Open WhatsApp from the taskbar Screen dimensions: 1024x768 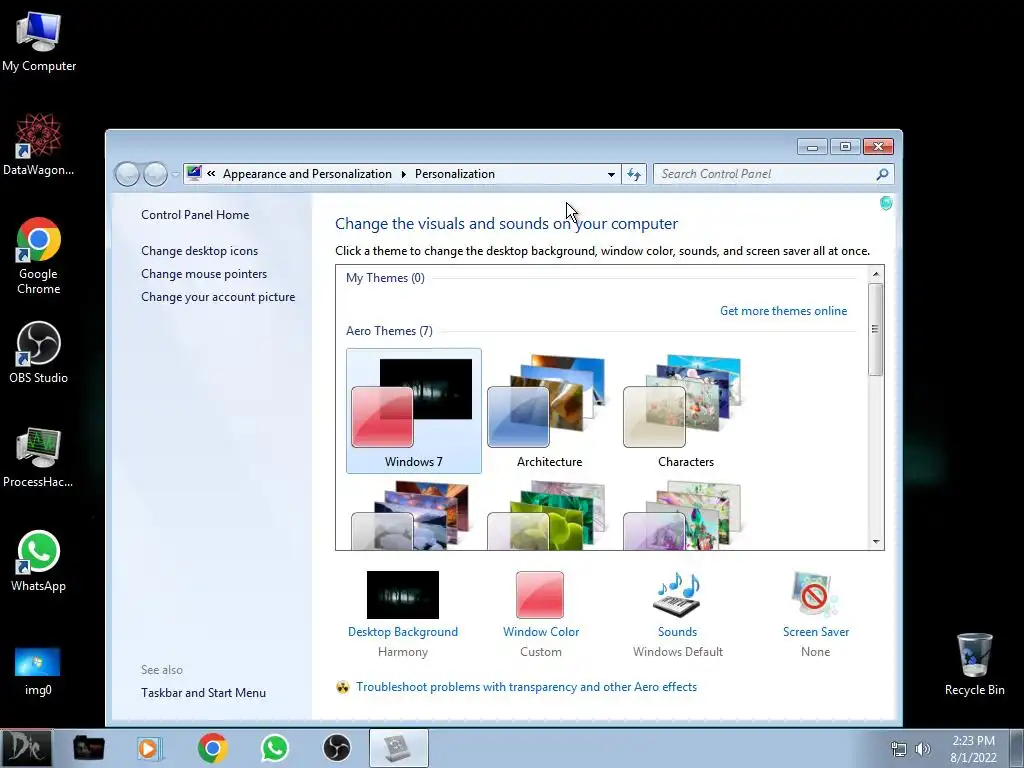pos(274,748)
